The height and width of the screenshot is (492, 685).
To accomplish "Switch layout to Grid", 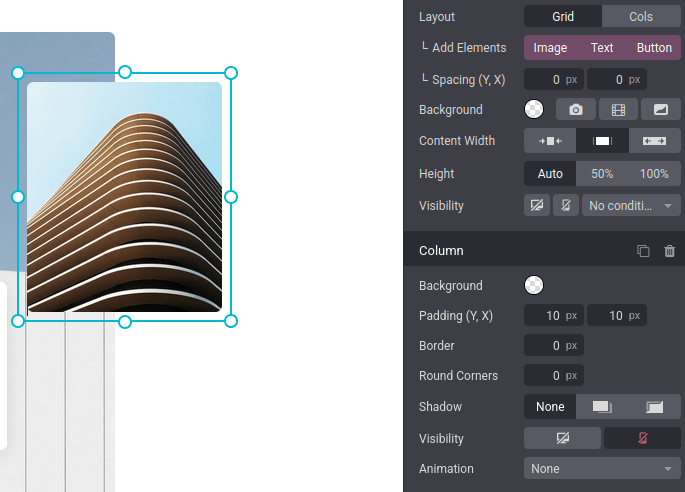I will tap(563, 17).
